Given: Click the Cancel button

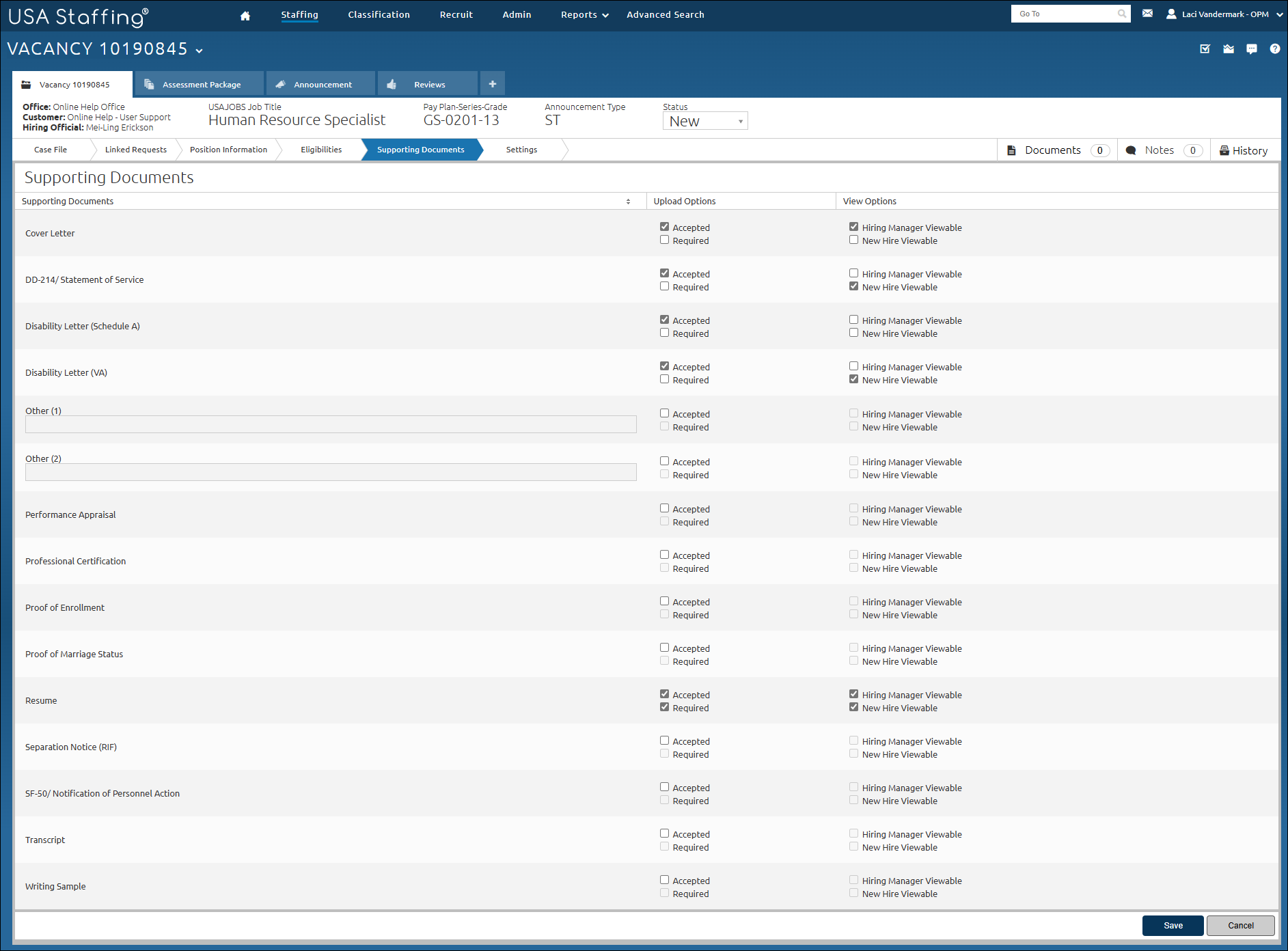Looking at the screenshot, I should pyautogui.click(x=1240, y=925).
